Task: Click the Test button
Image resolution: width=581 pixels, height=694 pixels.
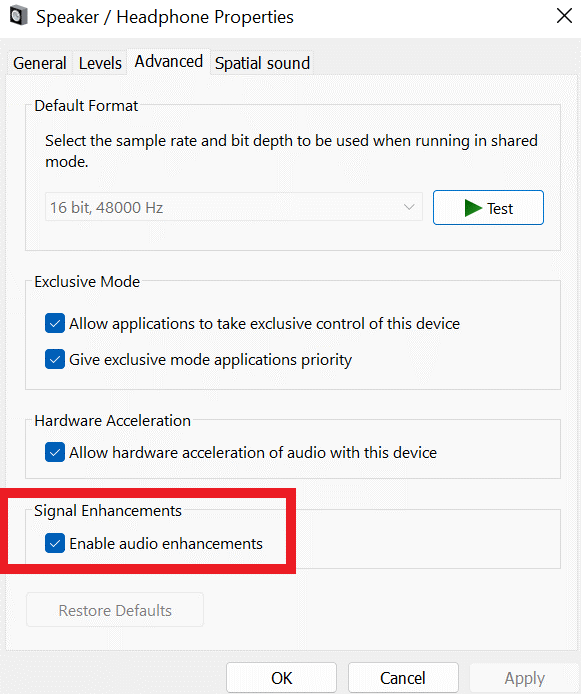Action: 489,208
